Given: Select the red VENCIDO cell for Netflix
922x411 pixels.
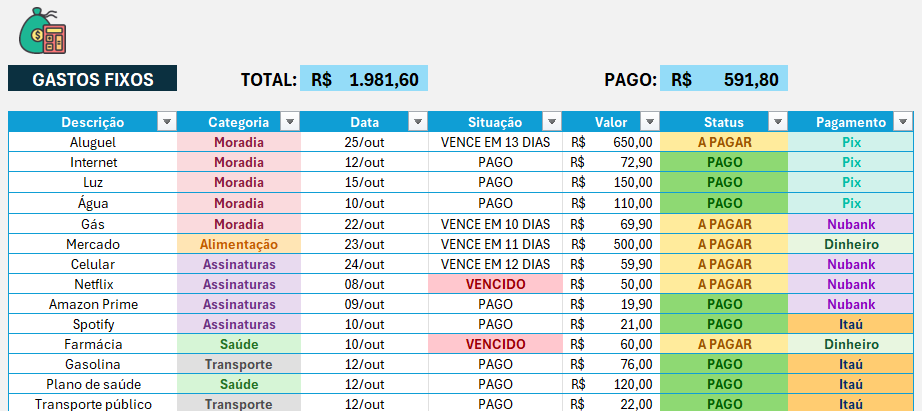Looking at the screenshot, I should [495, 284].
